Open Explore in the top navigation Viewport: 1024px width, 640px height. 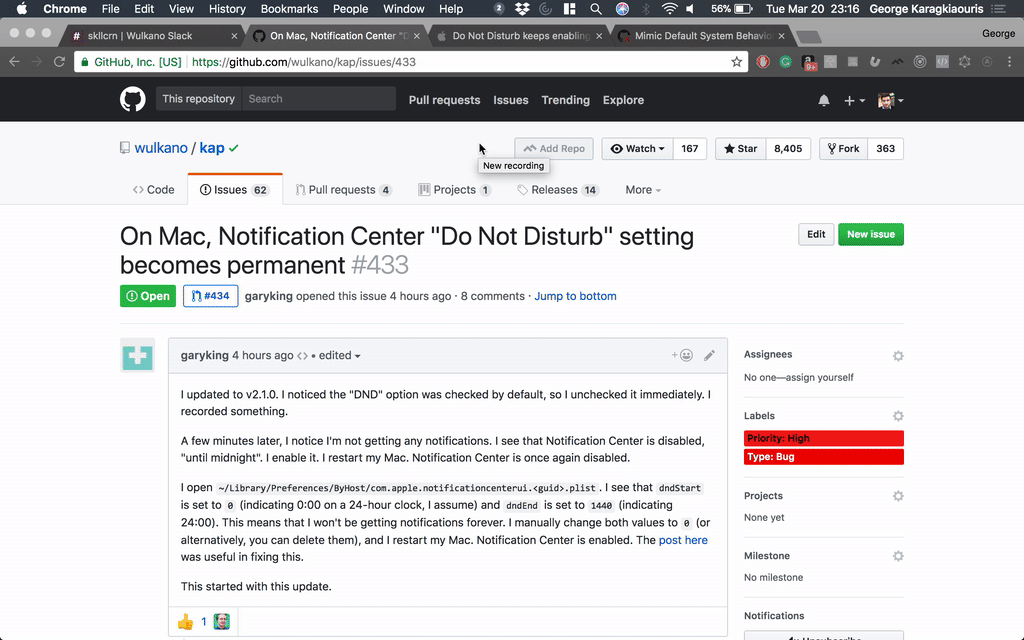(623, 101)
